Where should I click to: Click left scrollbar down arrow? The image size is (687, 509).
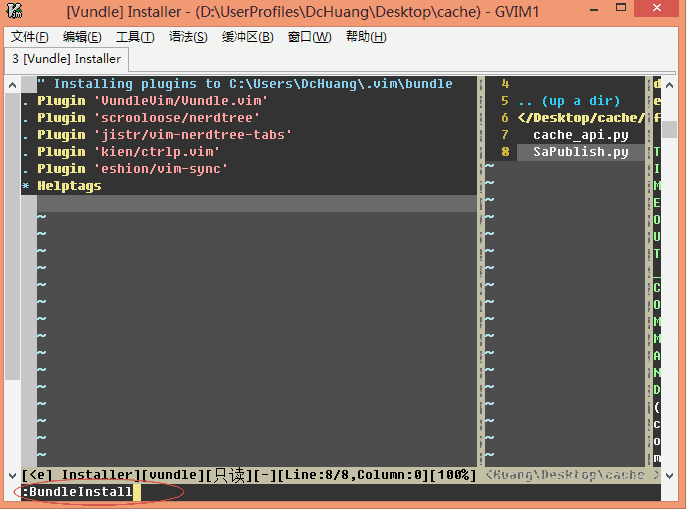(12, 475)
